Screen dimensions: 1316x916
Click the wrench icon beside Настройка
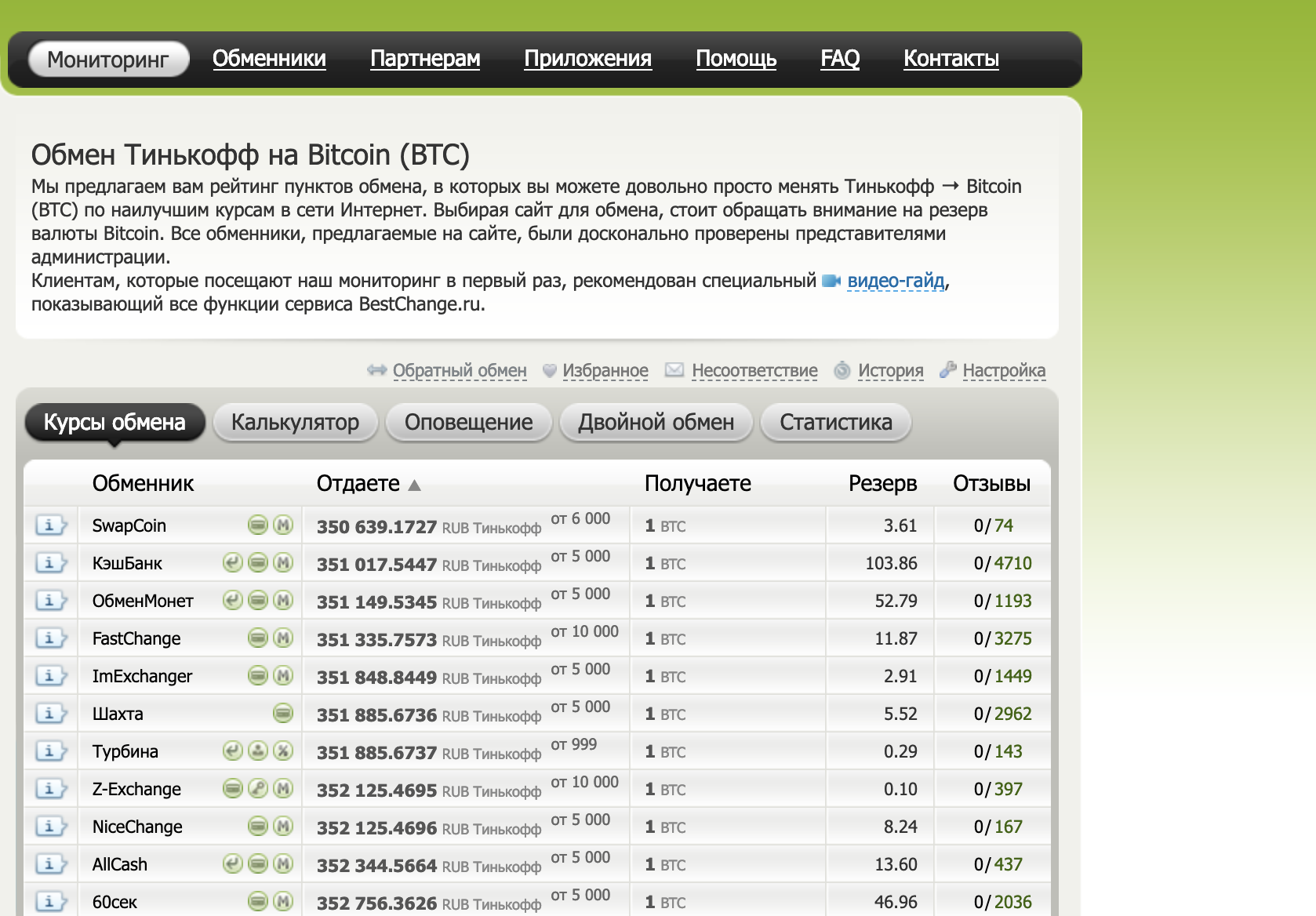[948, 369]
